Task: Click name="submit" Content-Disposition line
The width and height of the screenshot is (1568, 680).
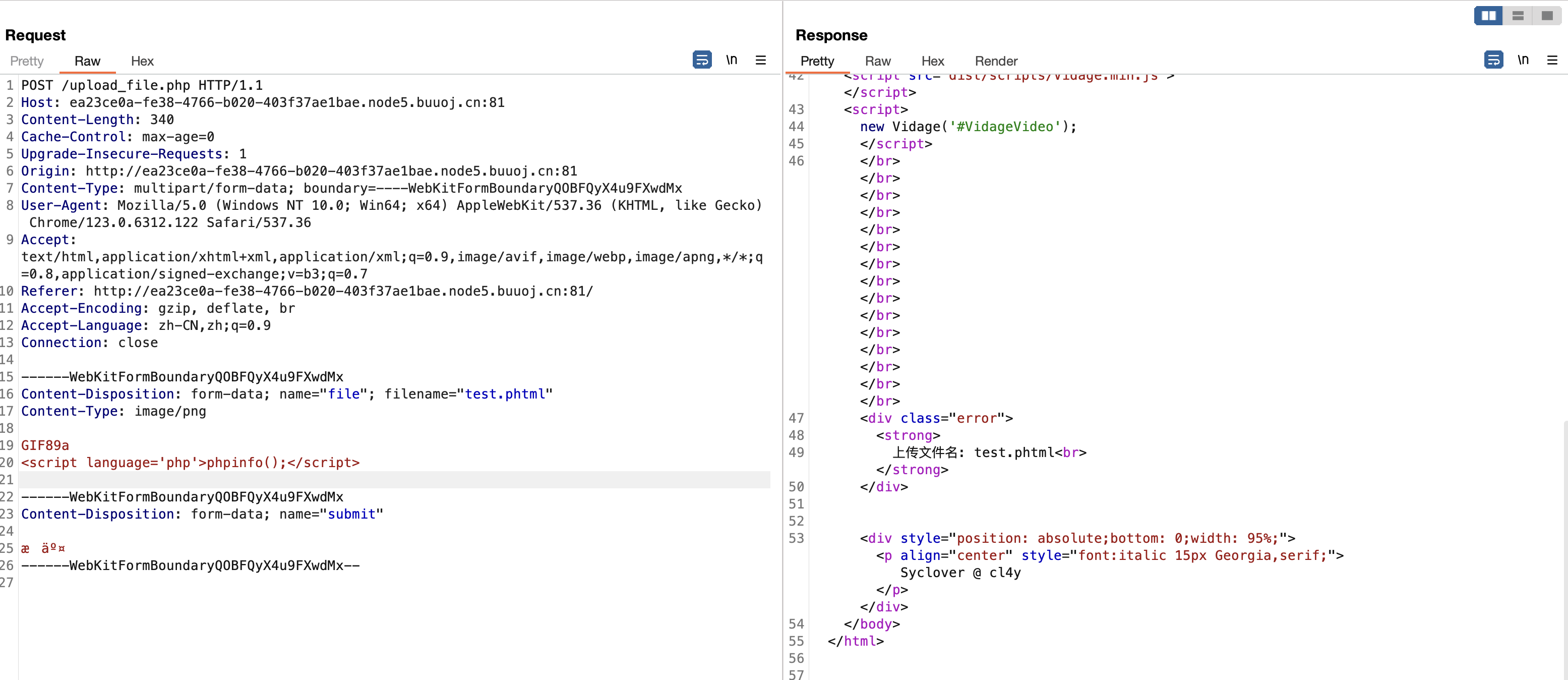Action: (202, 514)
